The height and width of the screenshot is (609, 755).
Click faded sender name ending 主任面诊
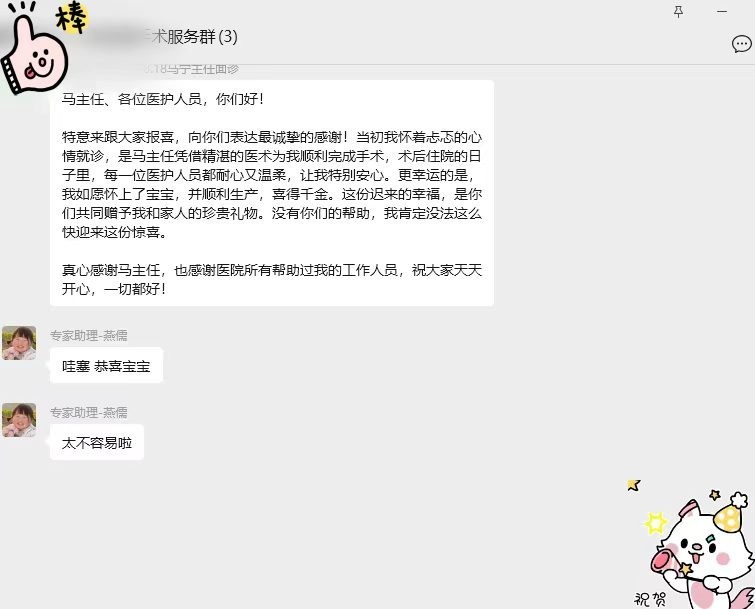point(191,69)
